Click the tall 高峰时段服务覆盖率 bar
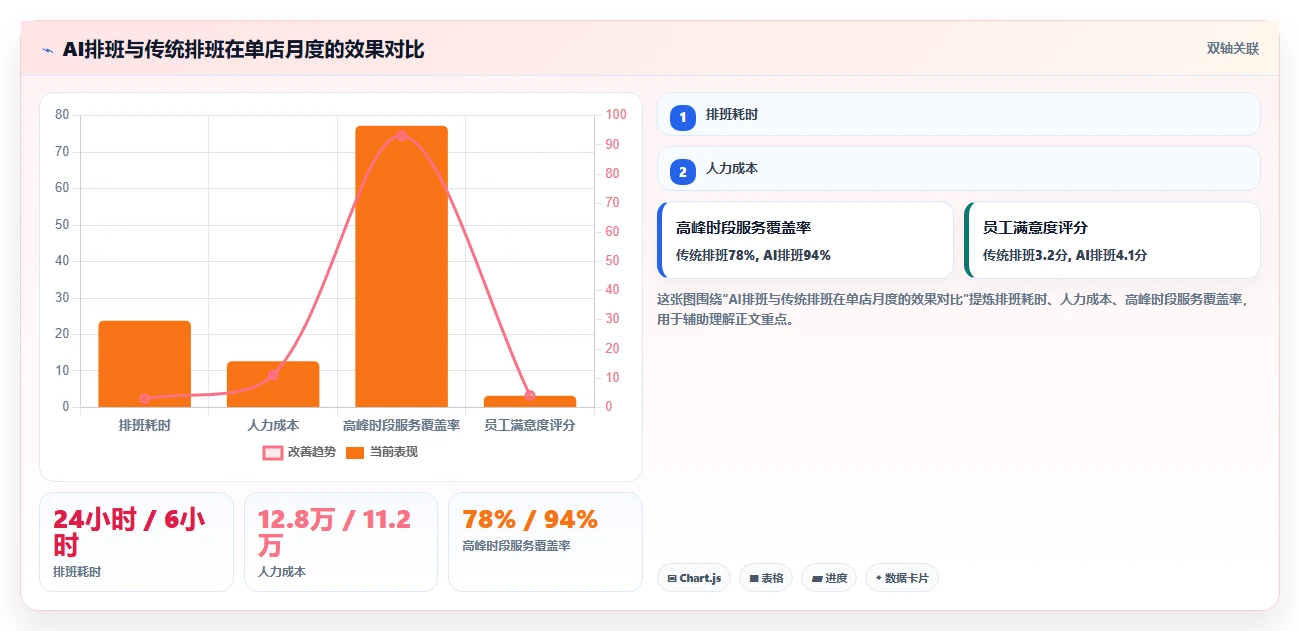 tap(401, 266)
